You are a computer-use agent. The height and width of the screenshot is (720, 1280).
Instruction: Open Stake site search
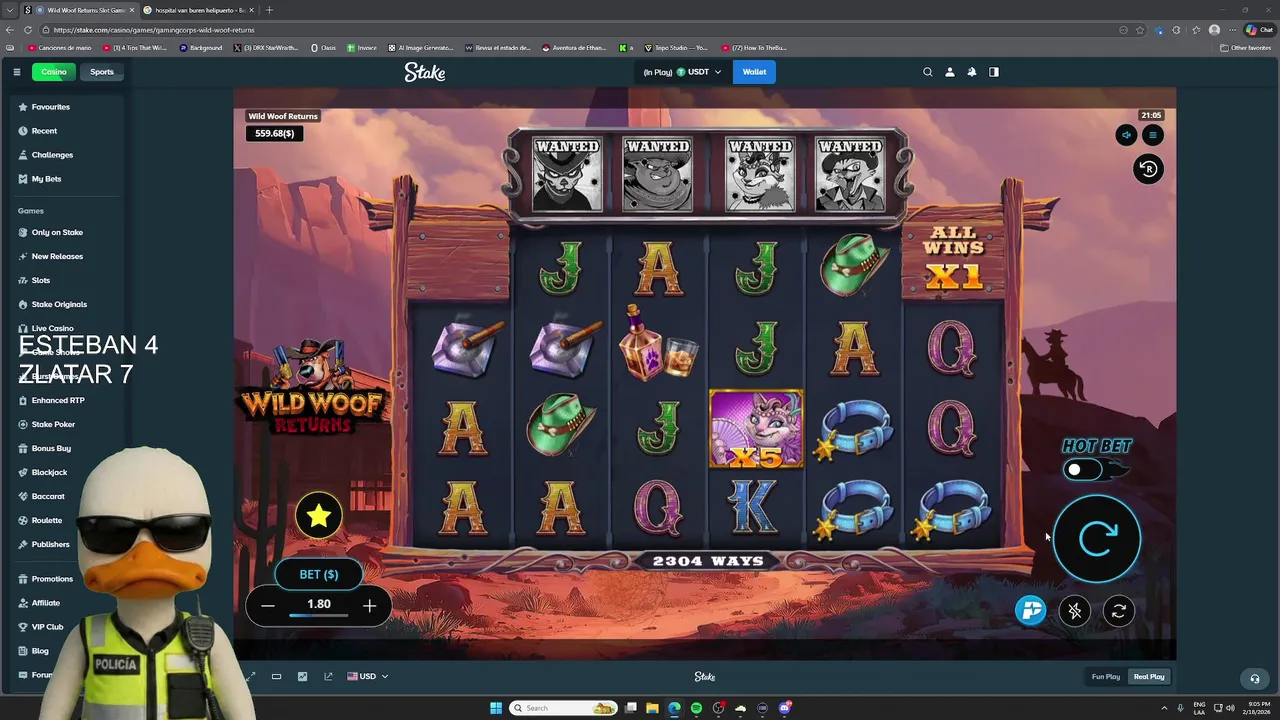pyautogui.click(x=927, y=72)
